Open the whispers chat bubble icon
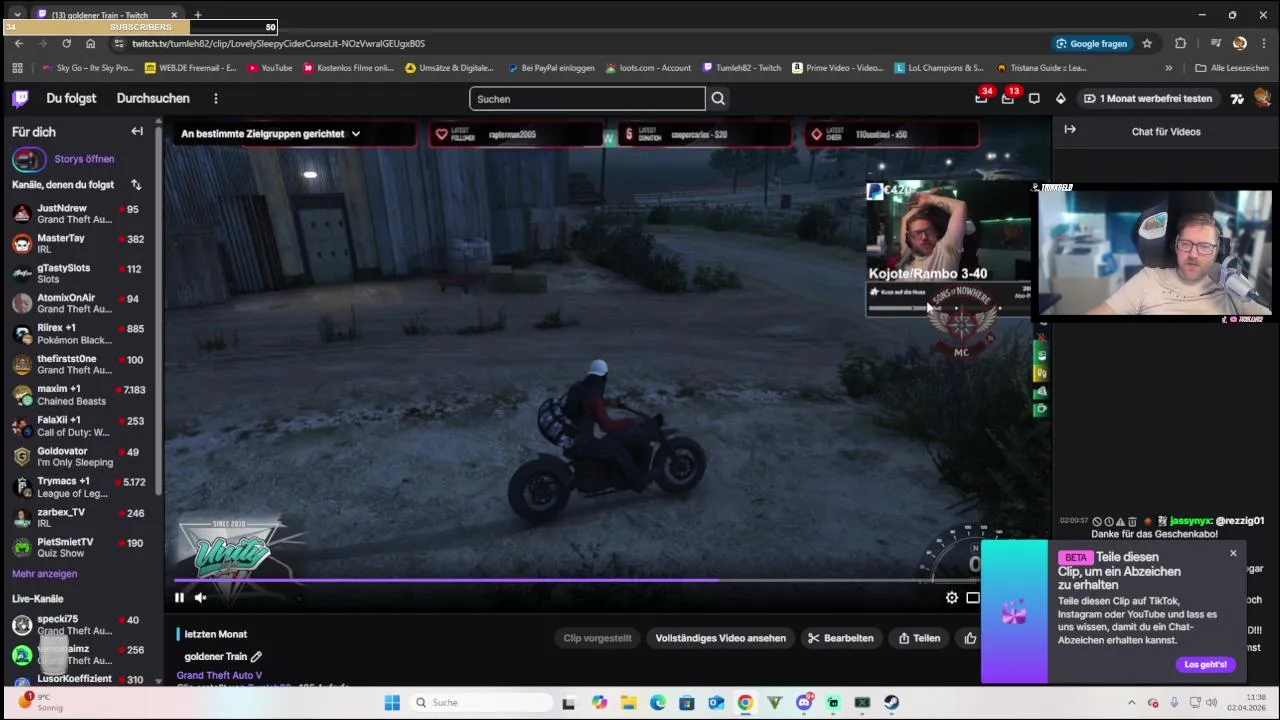Image resolution: width=1280 pixels, height=720 pixels. tap(1034, 98)
